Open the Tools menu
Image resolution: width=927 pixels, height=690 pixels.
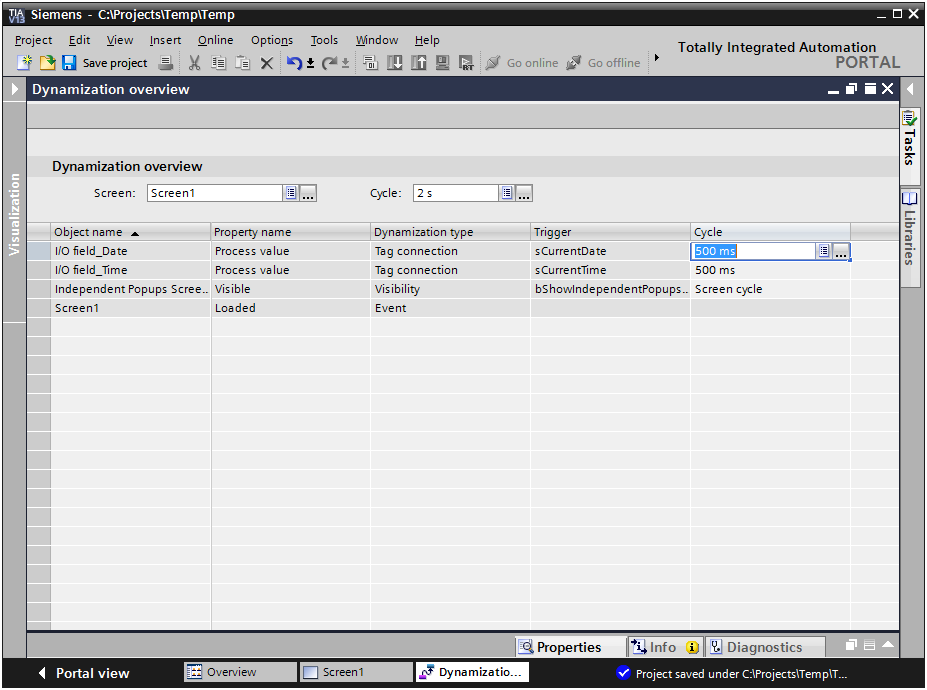pos(325,40)
